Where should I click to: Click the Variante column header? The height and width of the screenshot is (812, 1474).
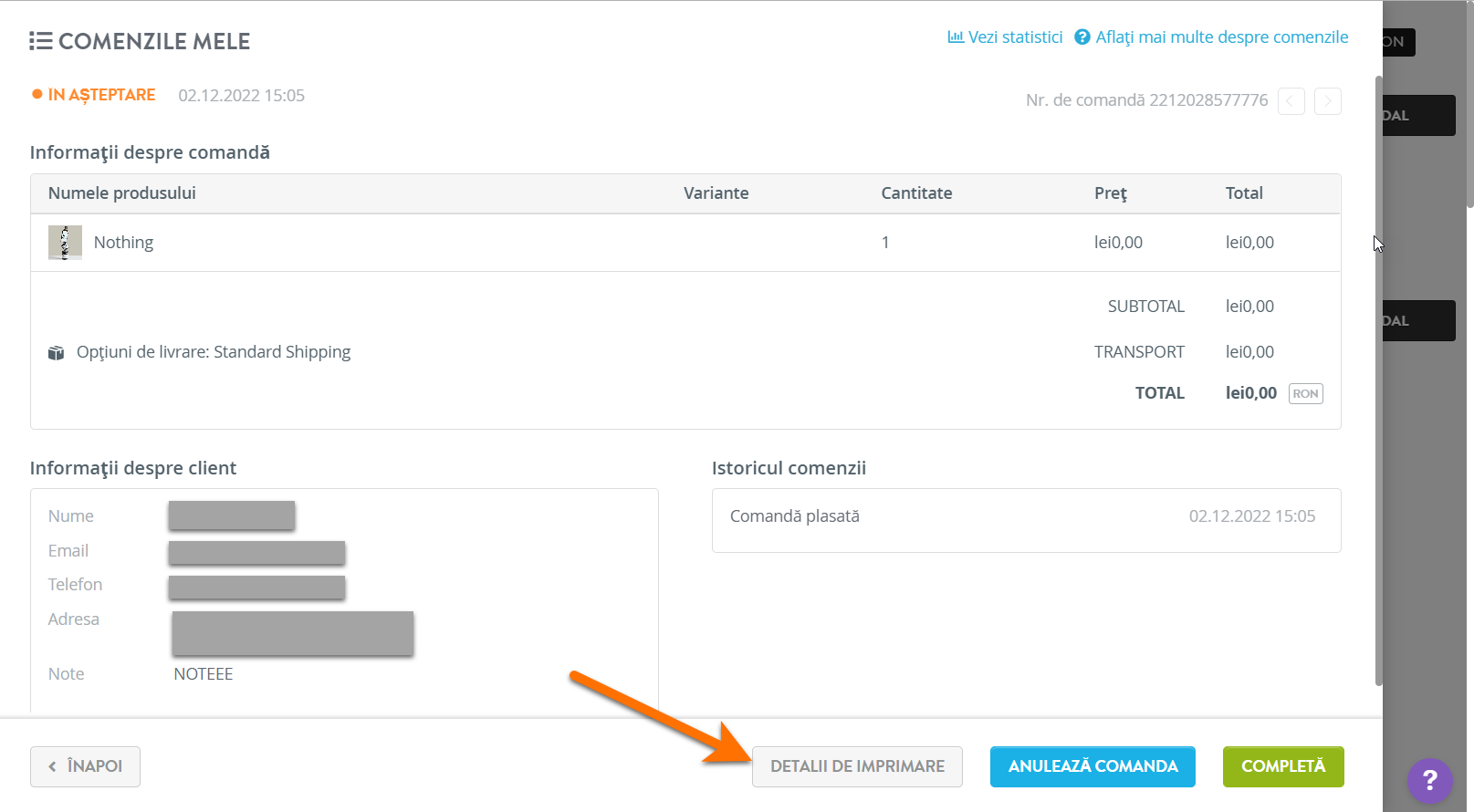point(716,193)
